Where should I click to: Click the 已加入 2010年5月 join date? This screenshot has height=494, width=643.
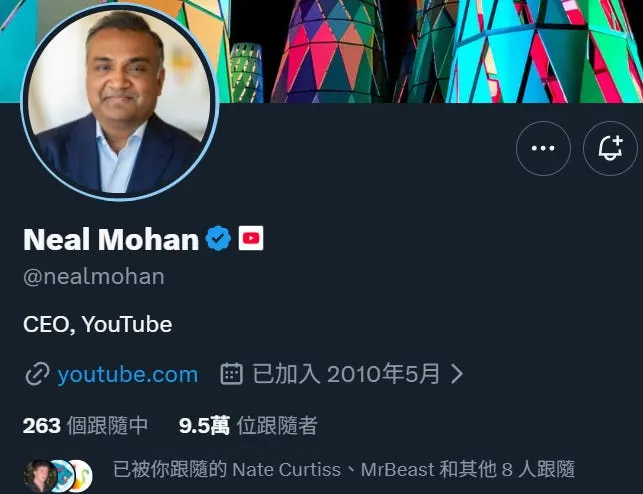point(346,374)
